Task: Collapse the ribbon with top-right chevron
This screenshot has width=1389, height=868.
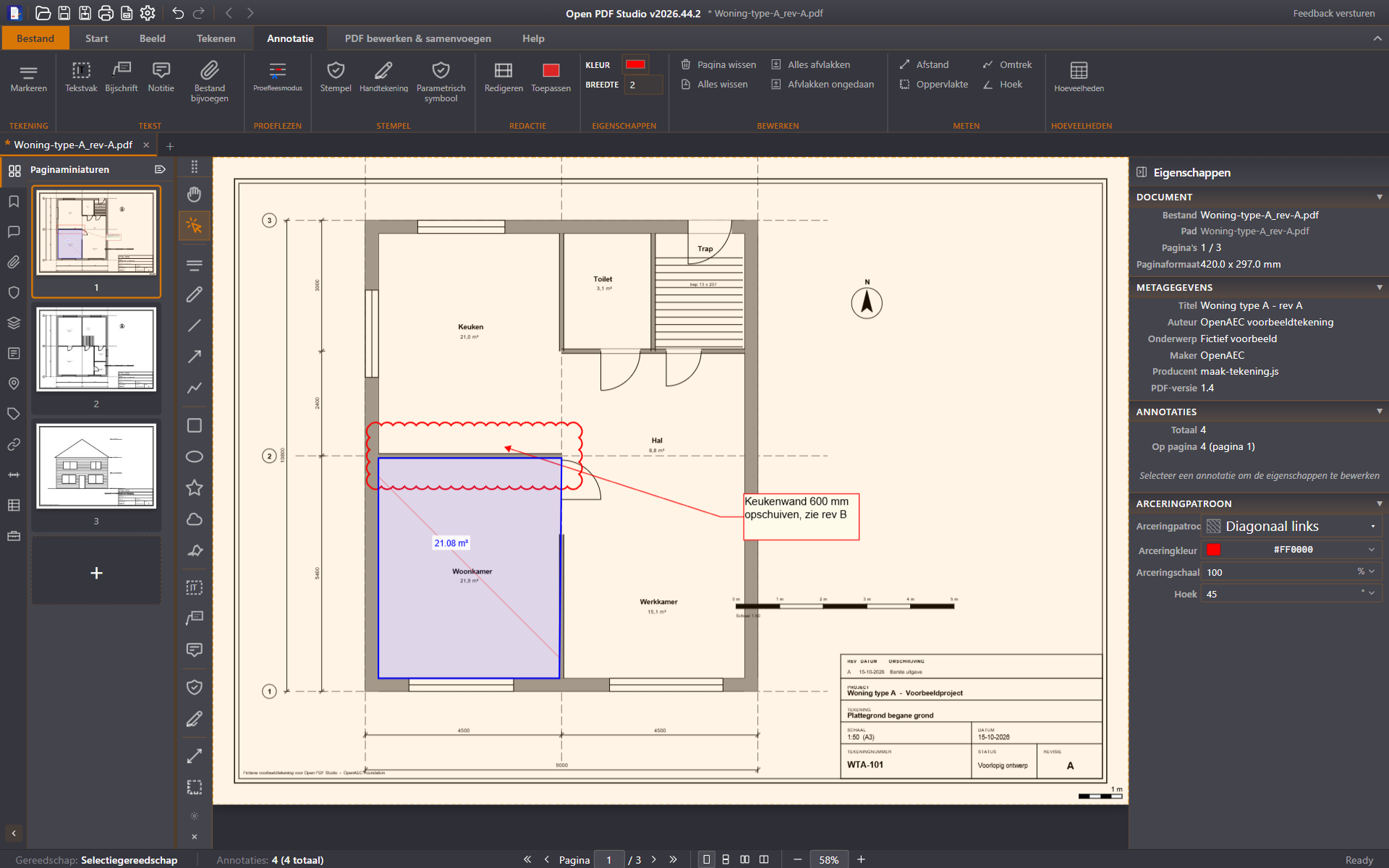Action: click(x=1377, y=38)
